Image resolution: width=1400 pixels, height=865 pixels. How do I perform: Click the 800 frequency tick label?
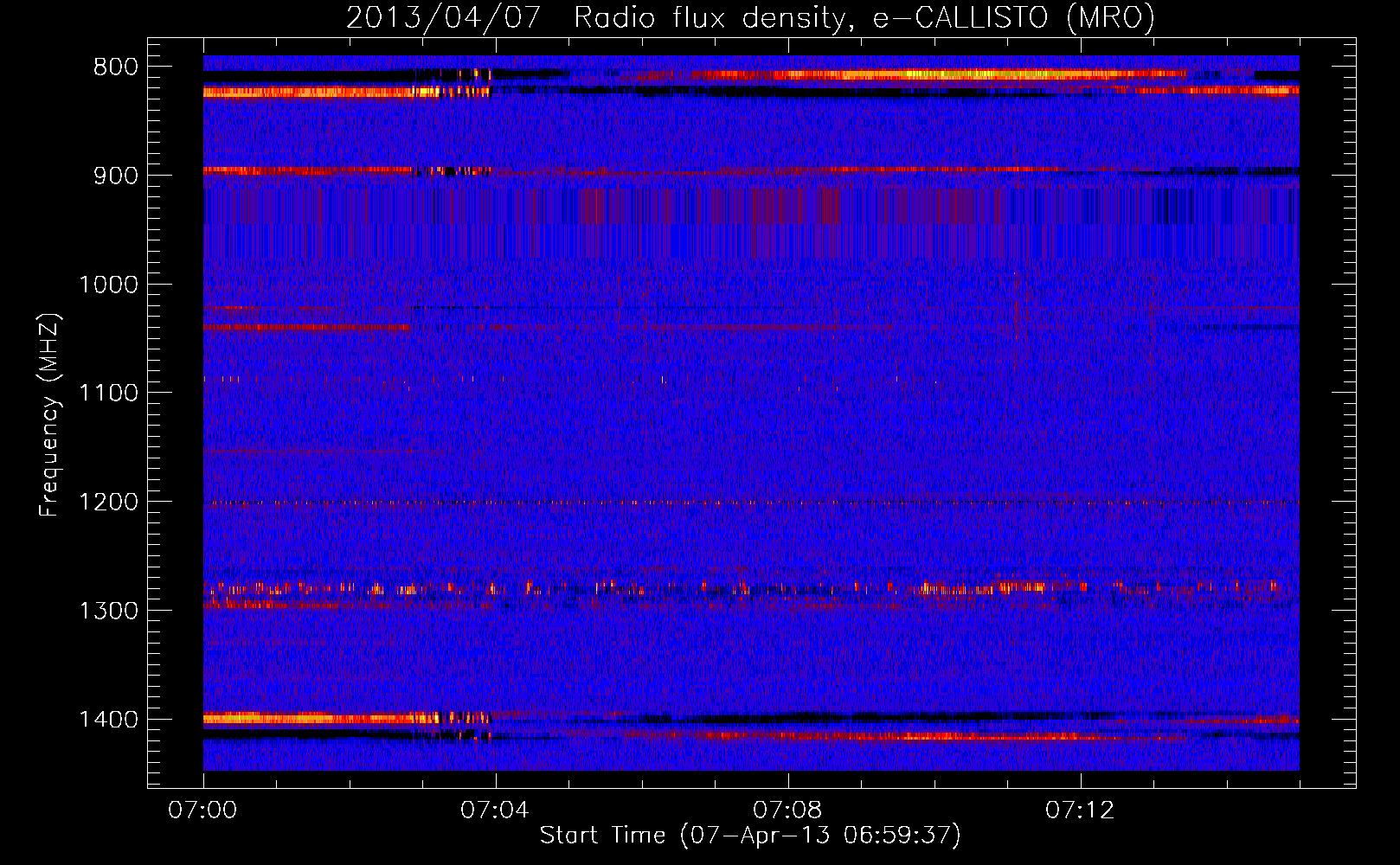(116, 67)
